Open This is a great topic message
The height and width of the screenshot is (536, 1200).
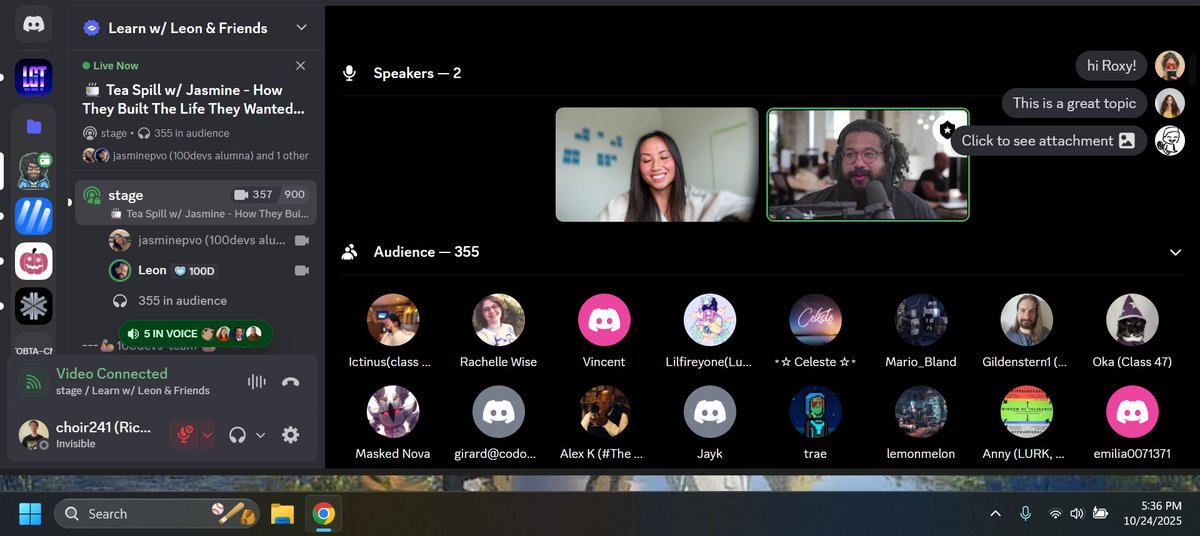click(x=1074, y=103)
